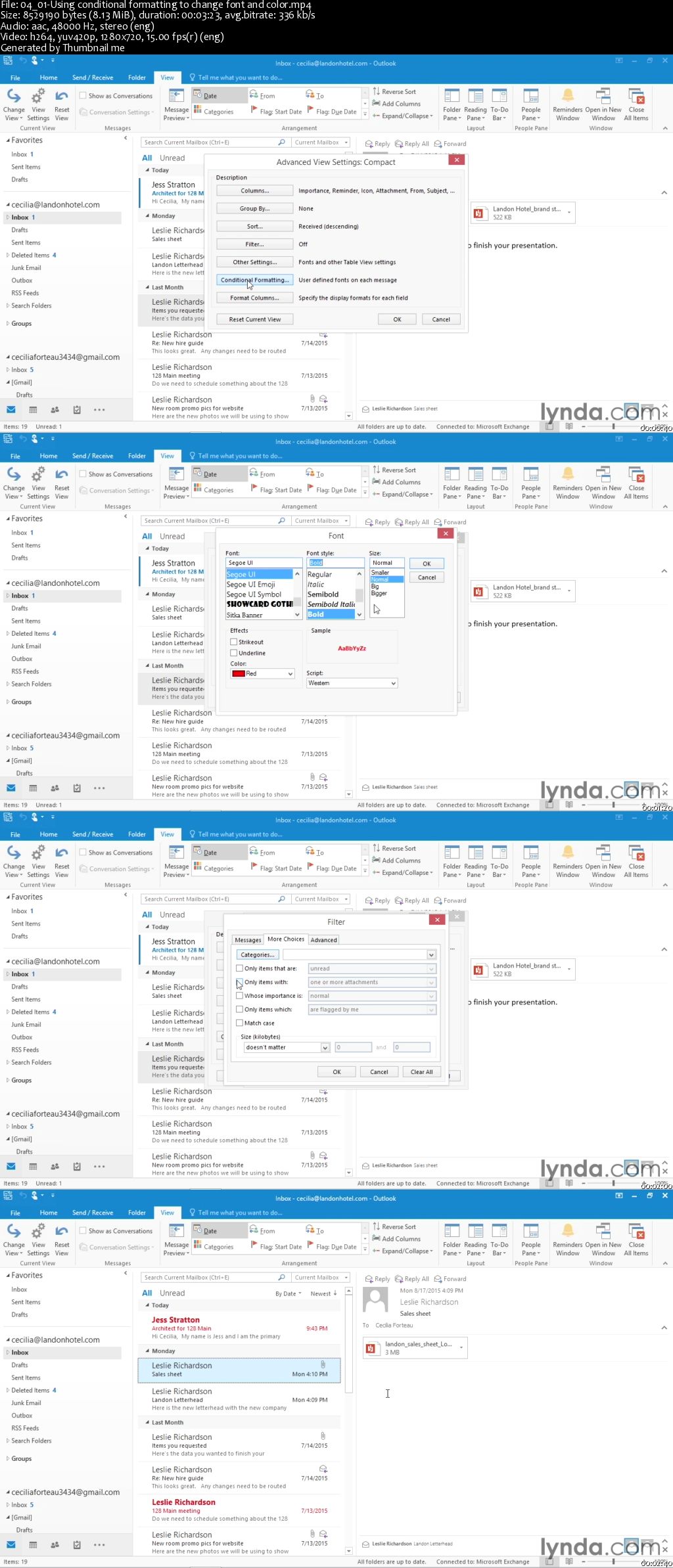This screenshot has width=673, height=1568.
Task: Open the Red color swatch dropdown in Font dialog
Action: tap(261, 673)
